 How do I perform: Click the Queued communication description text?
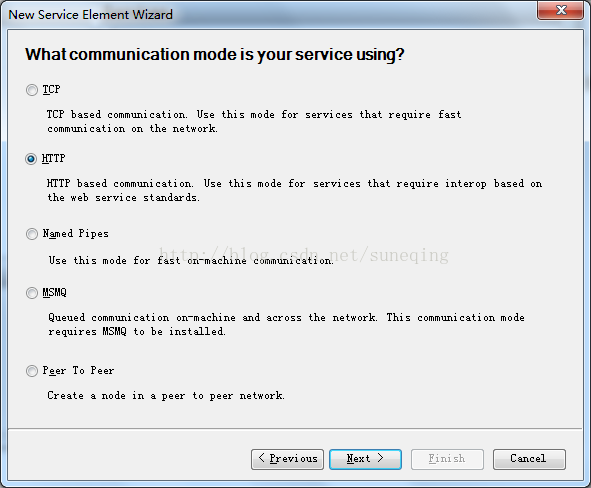point(286,324)
